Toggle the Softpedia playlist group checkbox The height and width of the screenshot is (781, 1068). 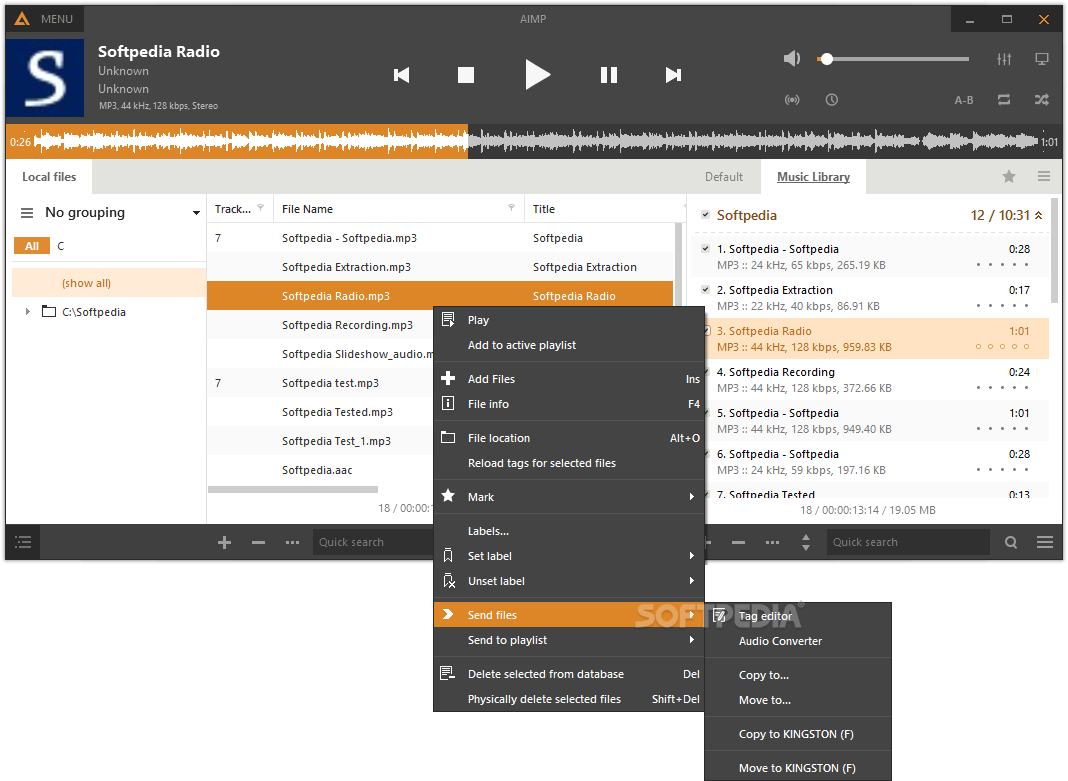pyautogui.click(x=706, y=214)
